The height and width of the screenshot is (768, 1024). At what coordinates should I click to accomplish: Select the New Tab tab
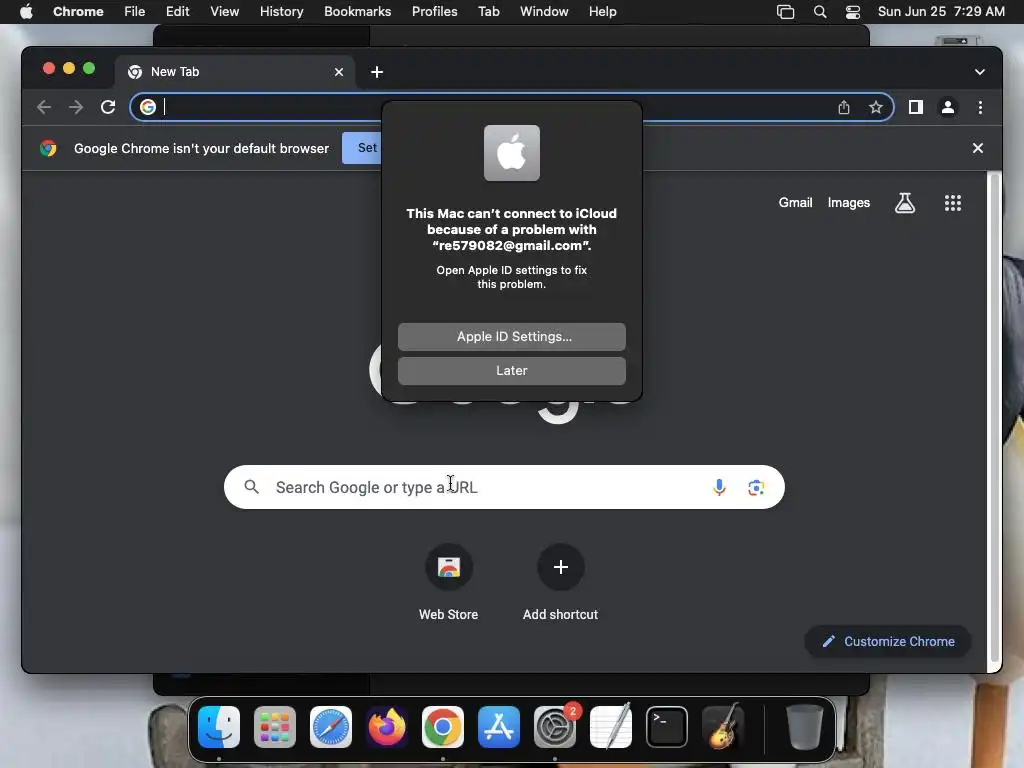235,72
